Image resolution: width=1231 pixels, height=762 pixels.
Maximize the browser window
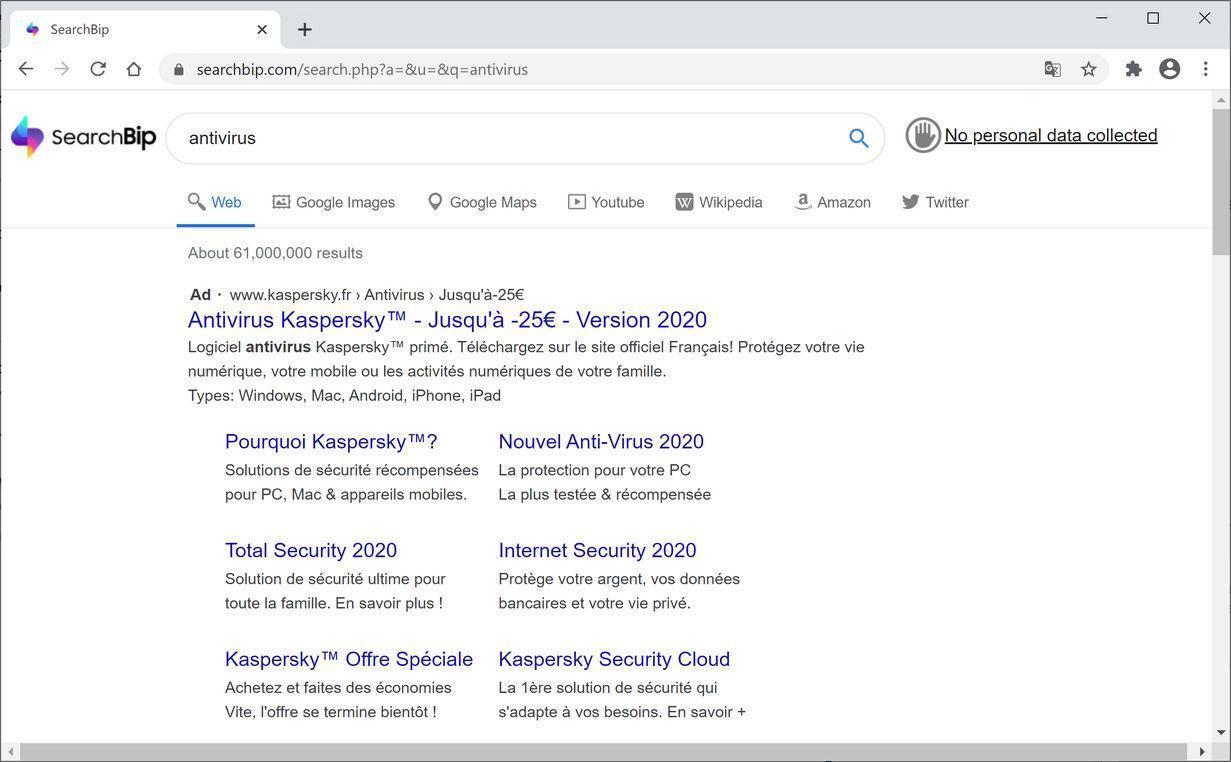pyautogui.click(x=1153, y=18)
